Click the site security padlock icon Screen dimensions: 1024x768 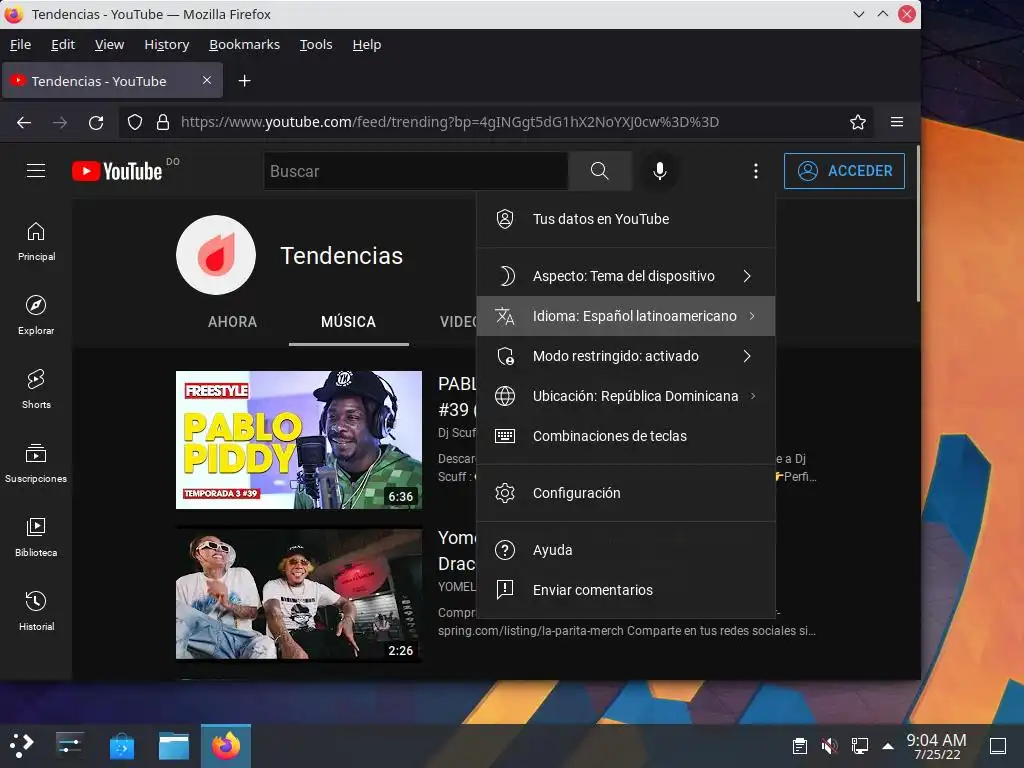(x=163, y=122)
